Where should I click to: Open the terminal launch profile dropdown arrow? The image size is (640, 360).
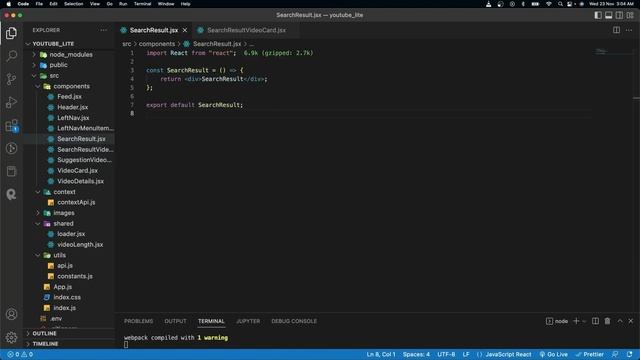(584, 321)
